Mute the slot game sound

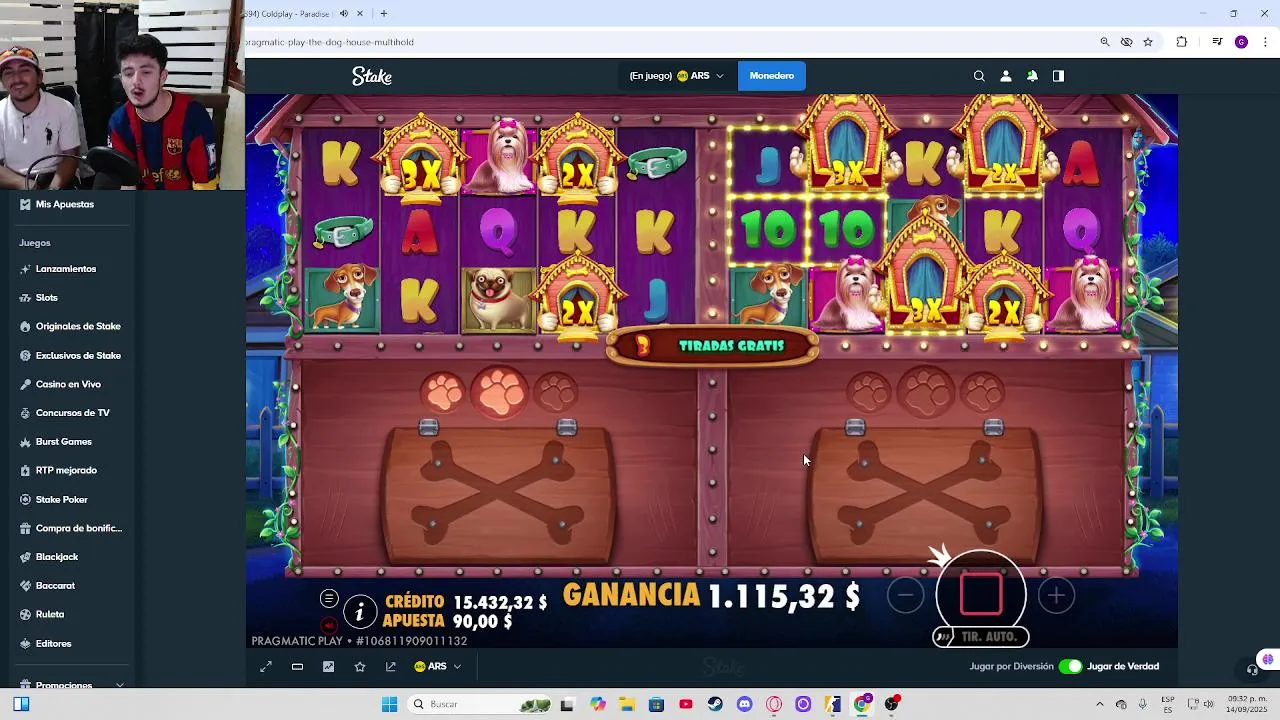tap(329, 626)
